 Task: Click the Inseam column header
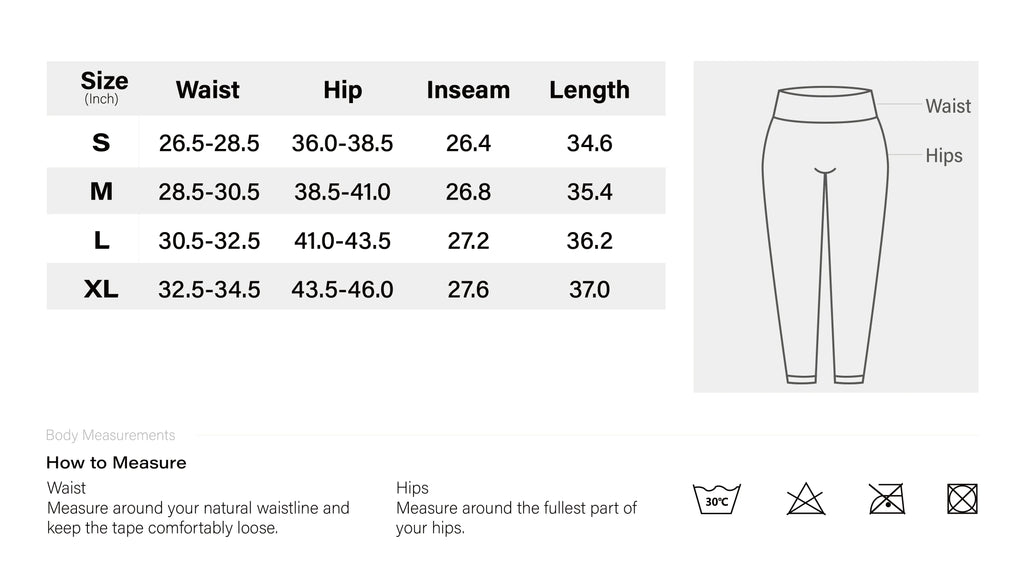pyautogui.click(x=468, y=90)
